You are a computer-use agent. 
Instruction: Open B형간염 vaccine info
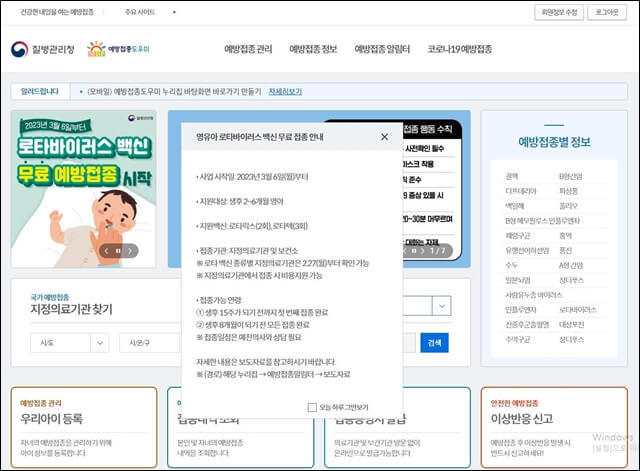click(x=570, y=176)
